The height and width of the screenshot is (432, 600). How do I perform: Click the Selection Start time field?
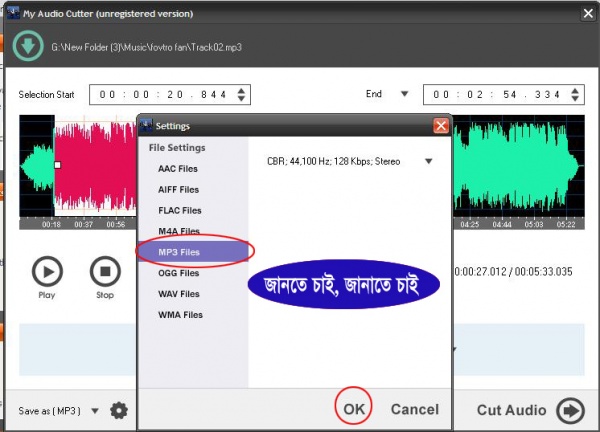click(170, 95)
